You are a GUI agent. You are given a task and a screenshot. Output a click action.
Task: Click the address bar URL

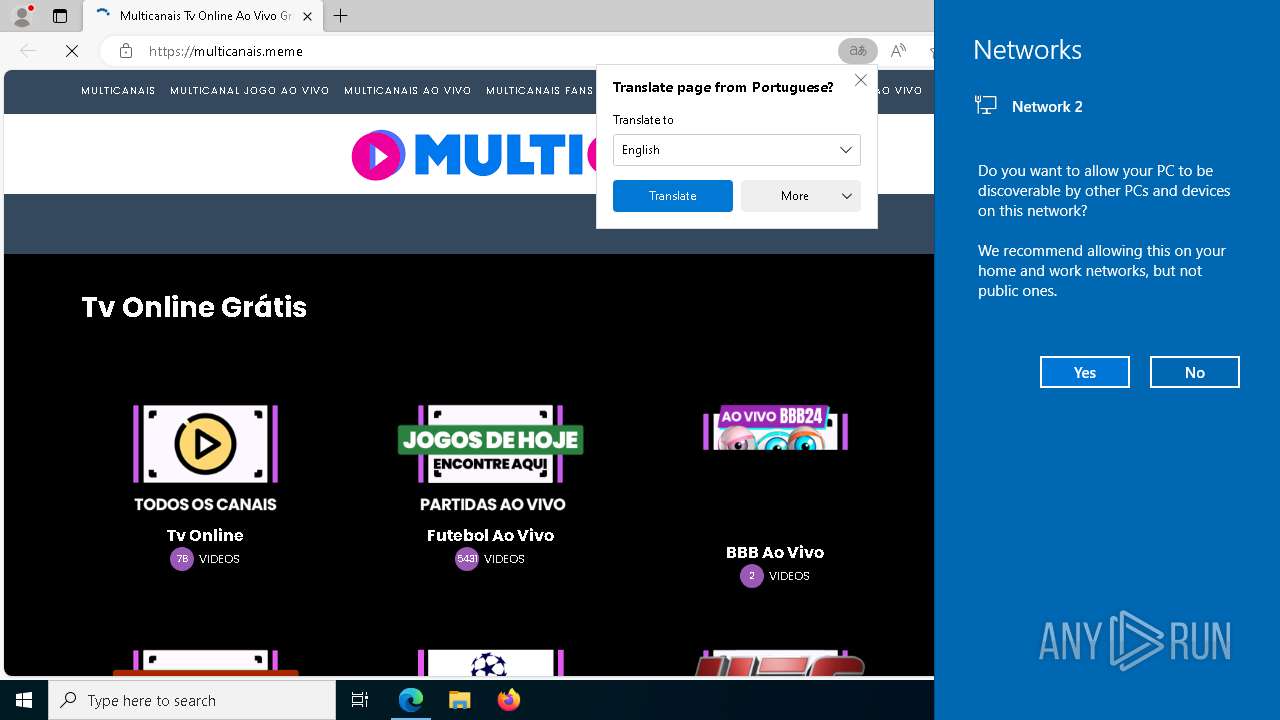pyautogui.click(x=226, y=51)
